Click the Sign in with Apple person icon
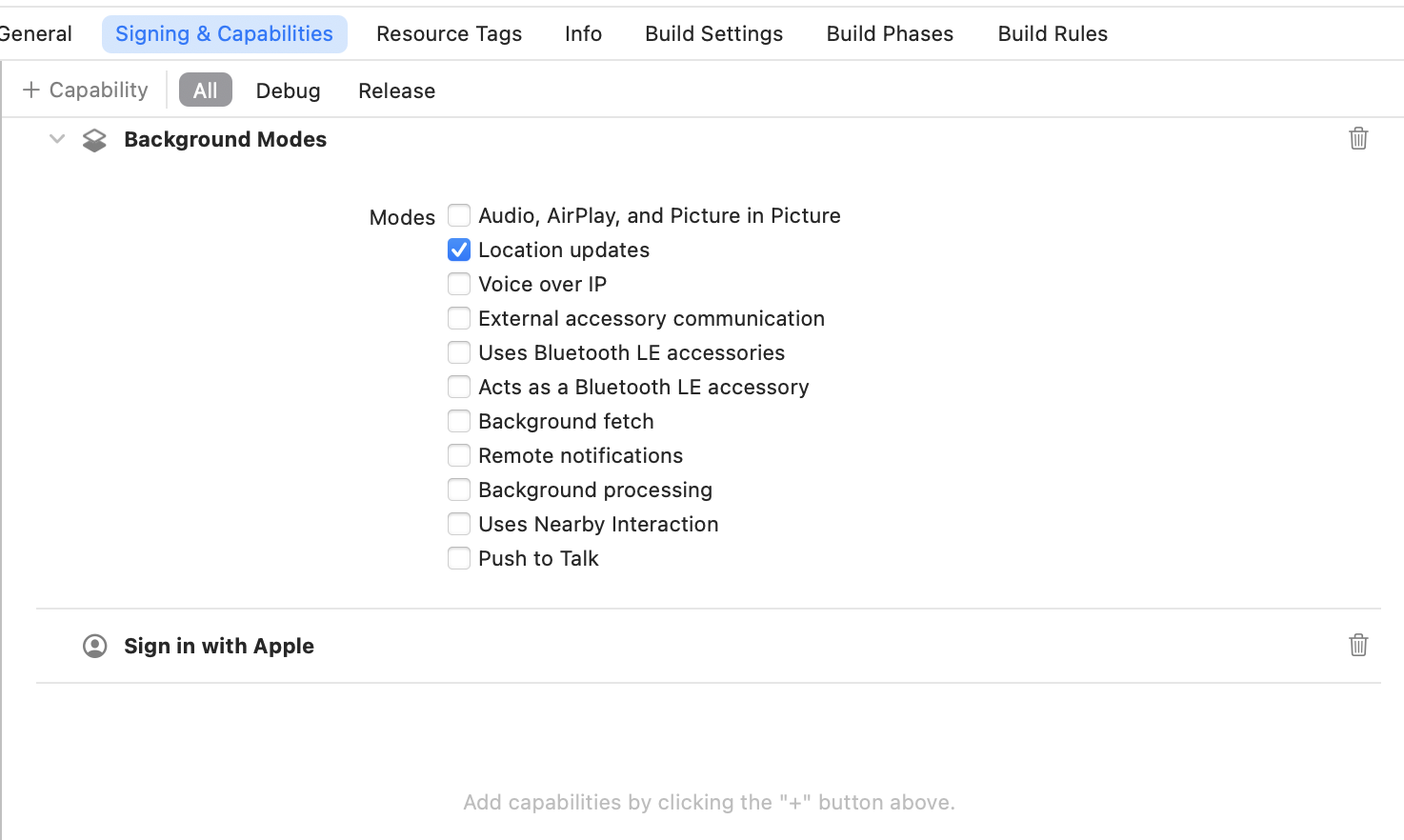 tap(94, 646)
